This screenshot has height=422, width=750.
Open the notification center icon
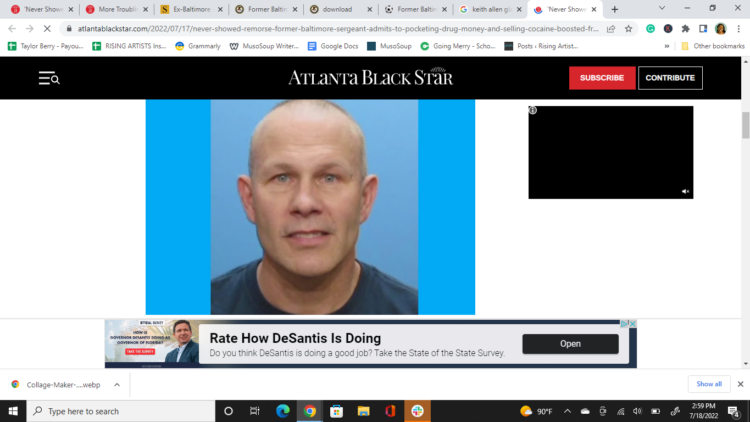734,411
